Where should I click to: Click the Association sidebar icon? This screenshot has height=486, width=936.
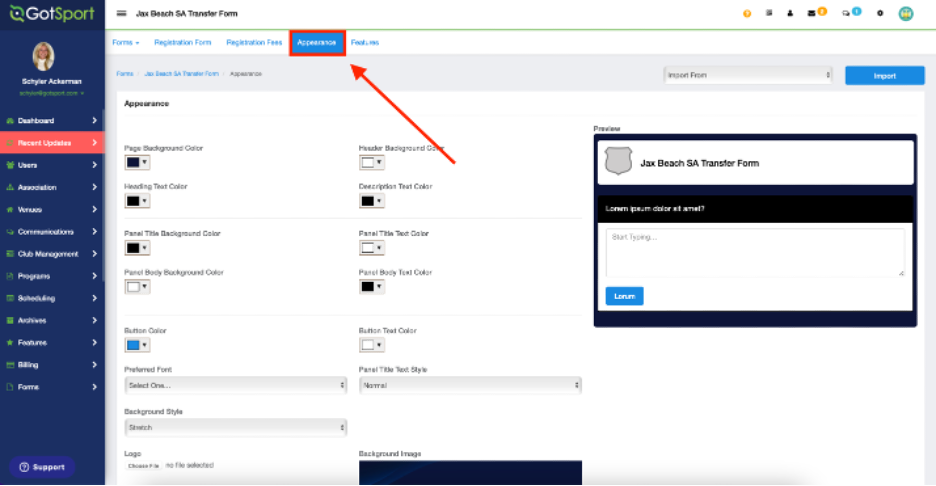coord(10,187)
